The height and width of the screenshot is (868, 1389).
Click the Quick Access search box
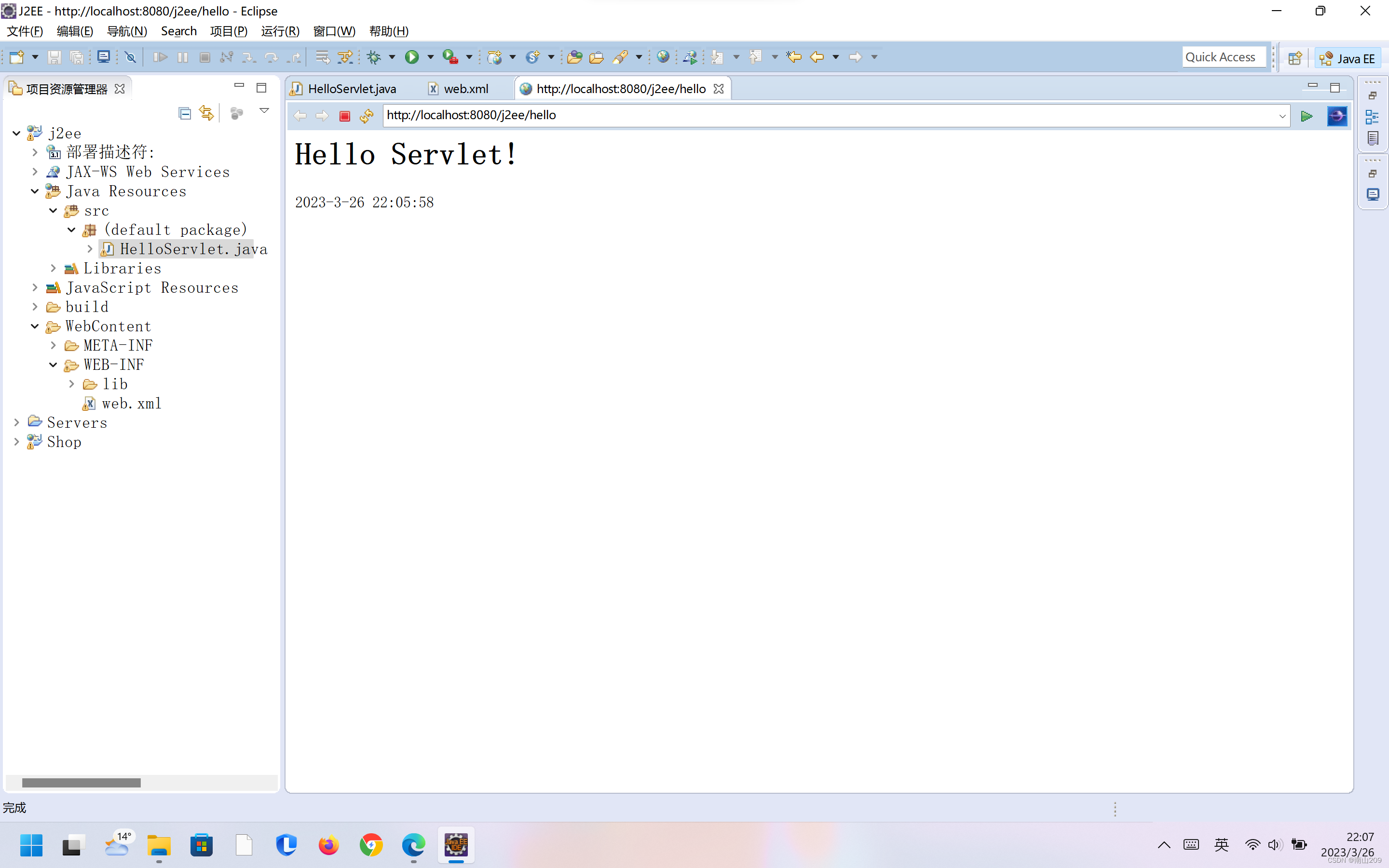coord(1223,57)
